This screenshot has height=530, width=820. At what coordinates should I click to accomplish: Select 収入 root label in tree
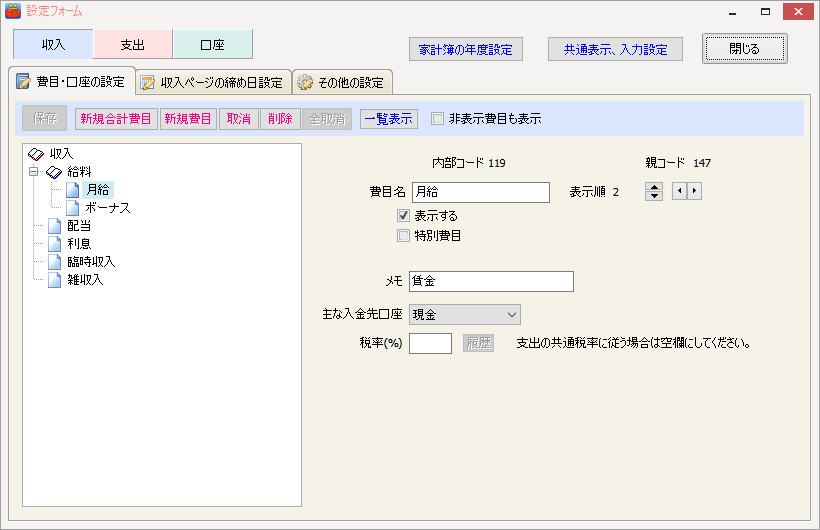point(62,154)
